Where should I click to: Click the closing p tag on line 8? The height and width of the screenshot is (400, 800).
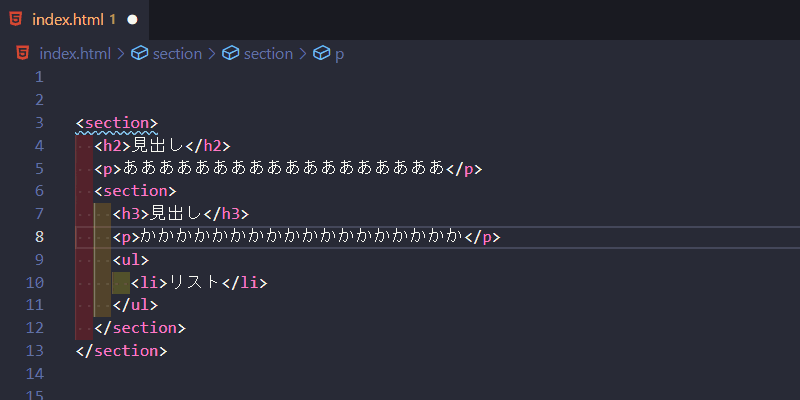point(482,237)
